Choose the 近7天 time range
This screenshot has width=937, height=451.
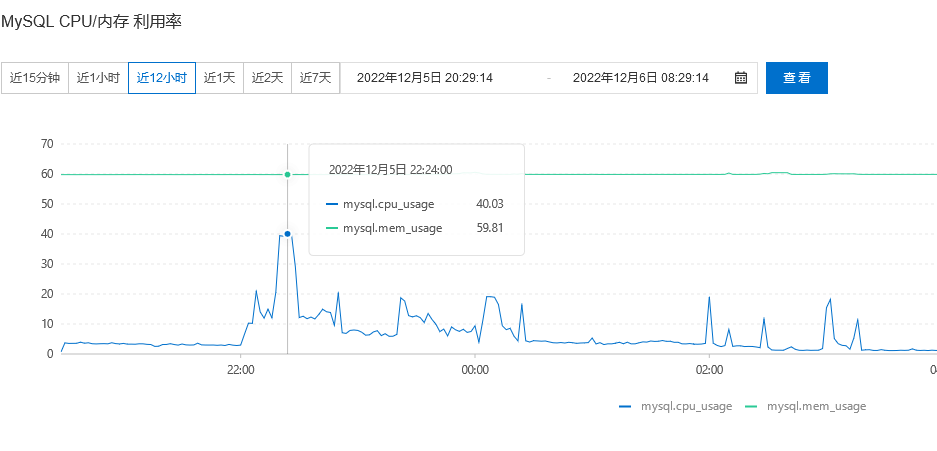(315, 78)
